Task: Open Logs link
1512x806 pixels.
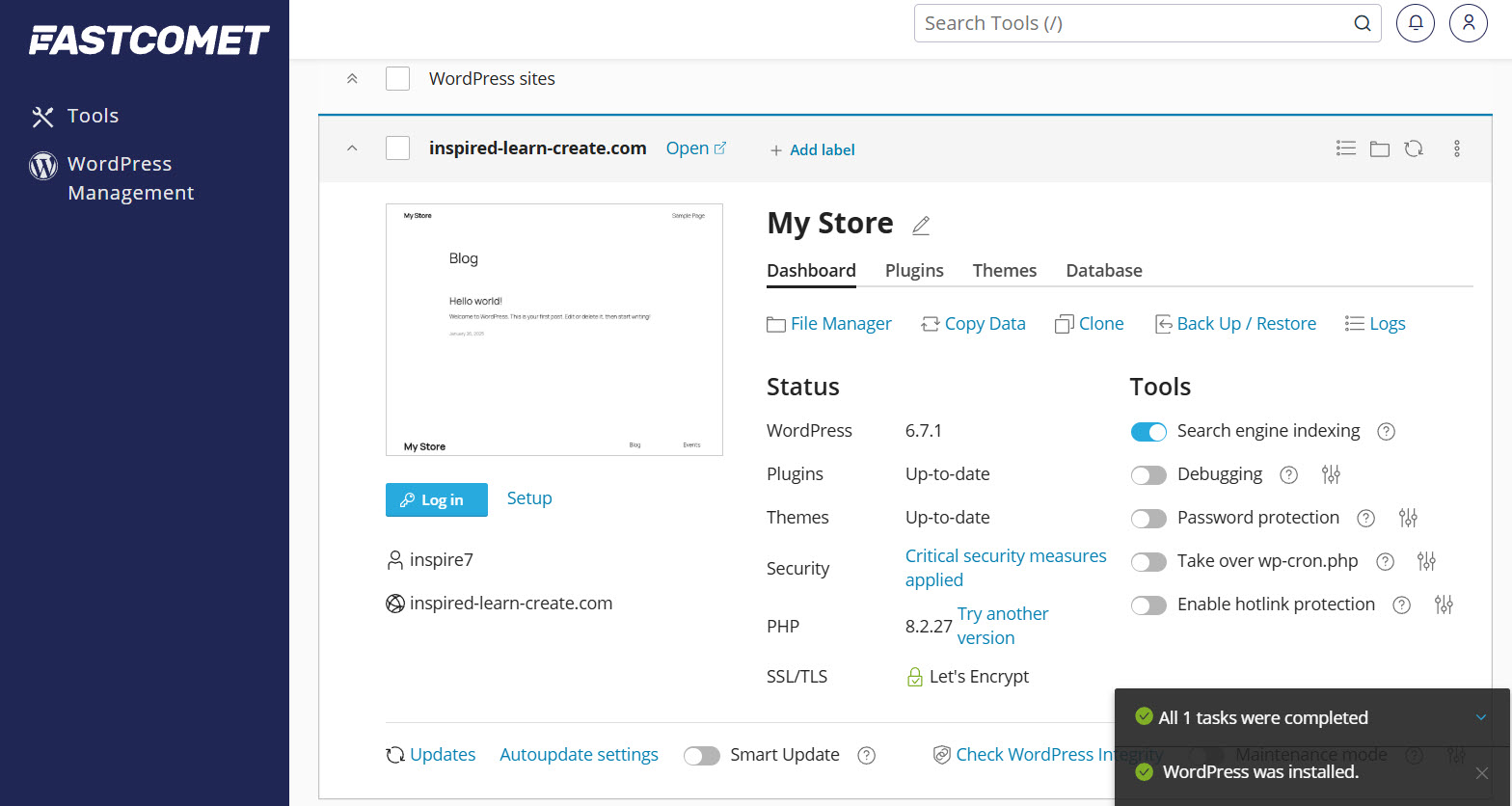Action: coord(1375,324)
